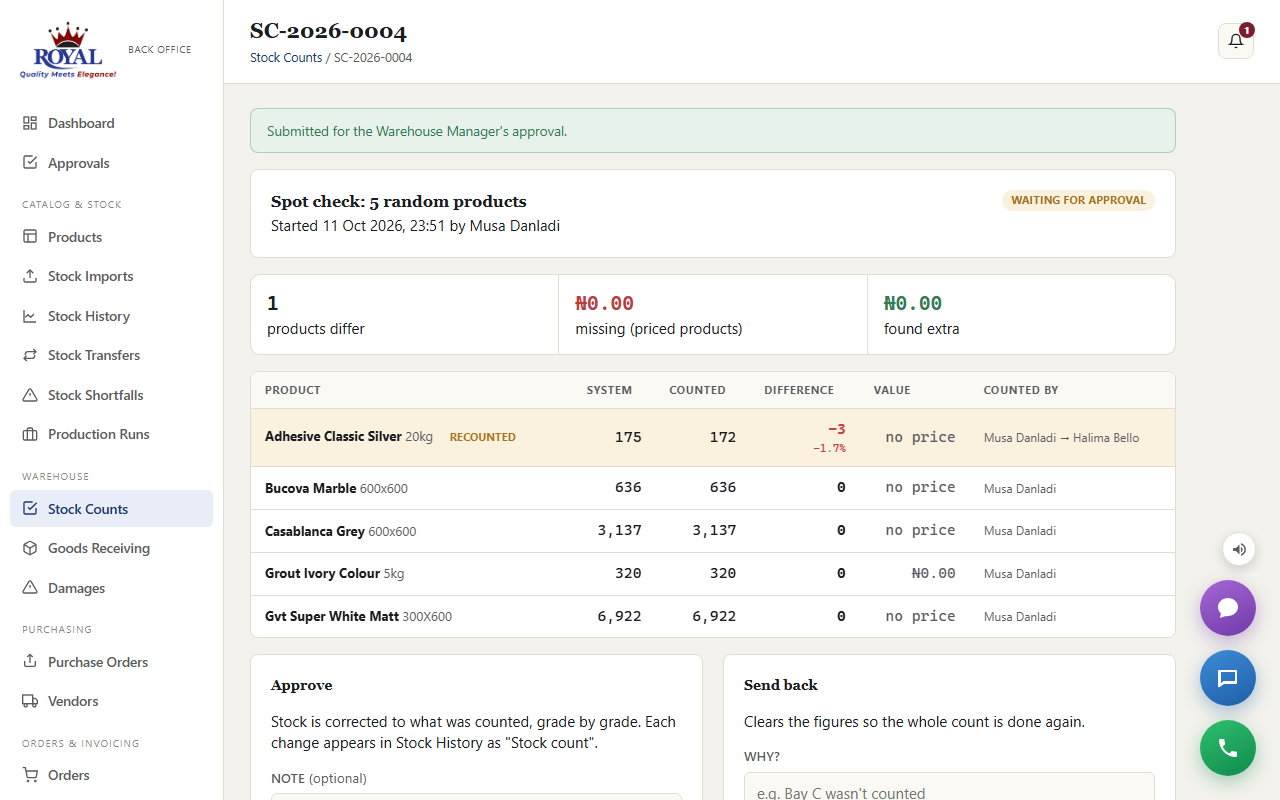Image resolution: width=1280 pixels, height=800 pixels.
Task: Click the Orders cart menu item
Action: click(111, 775)
